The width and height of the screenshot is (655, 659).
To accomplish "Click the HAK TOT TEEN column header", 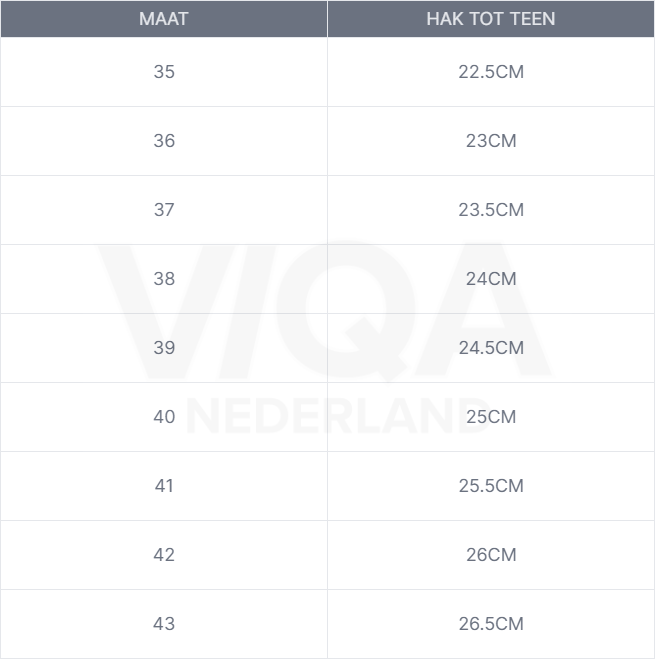I will [x=491, y=19].
